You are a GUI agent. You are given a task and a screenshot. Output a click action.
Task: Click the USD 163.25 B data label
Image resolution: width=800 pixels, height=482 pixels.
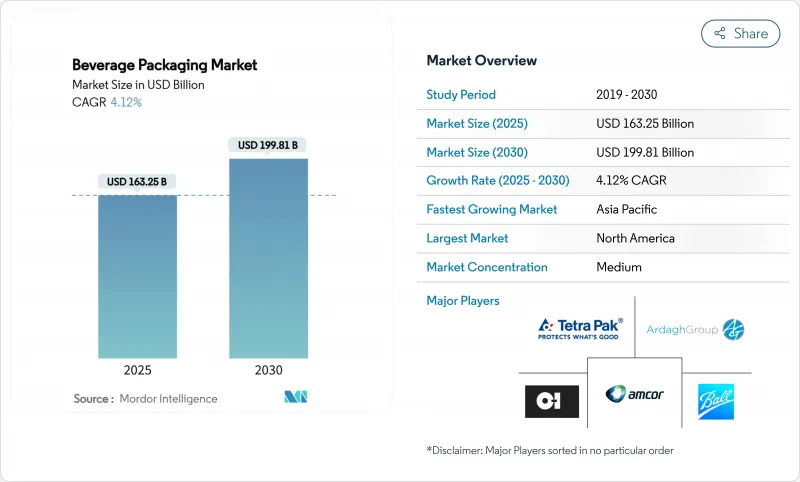pos(138,181)
